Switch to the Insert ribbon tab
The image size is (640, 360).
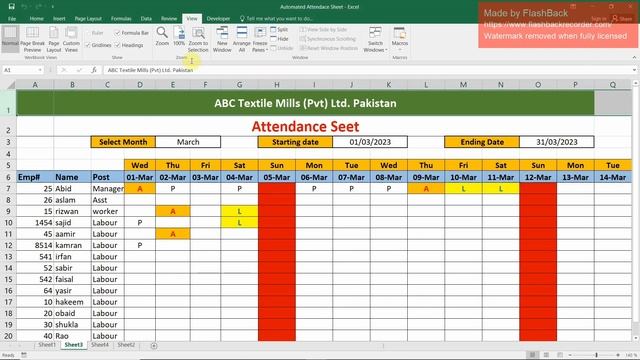coord(59,19)
